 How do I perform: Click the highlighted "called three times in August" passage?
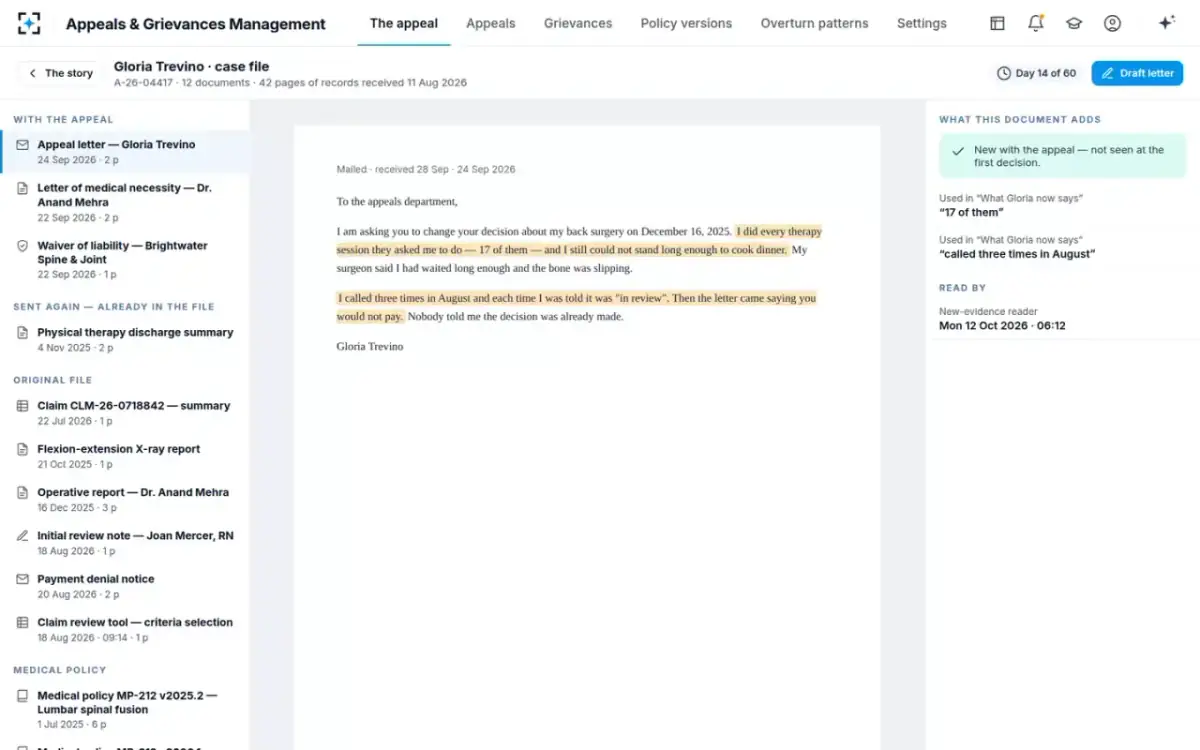[576, 307]
